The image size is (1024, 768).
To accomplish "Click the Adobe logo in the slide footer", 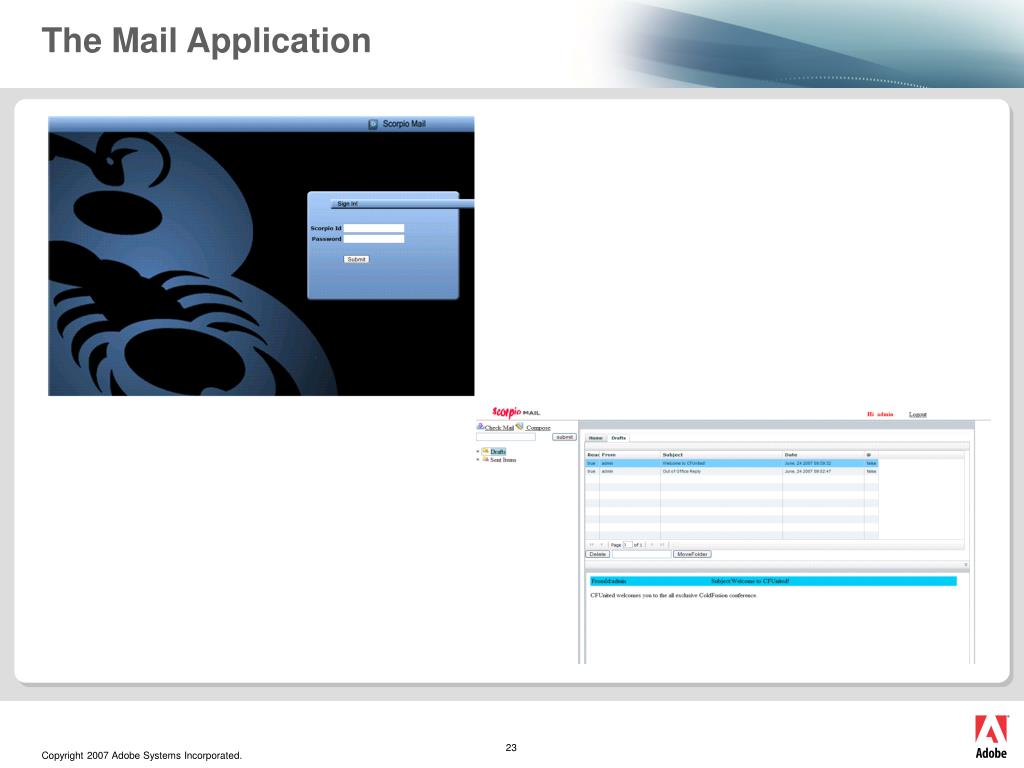I will point(991,736).
